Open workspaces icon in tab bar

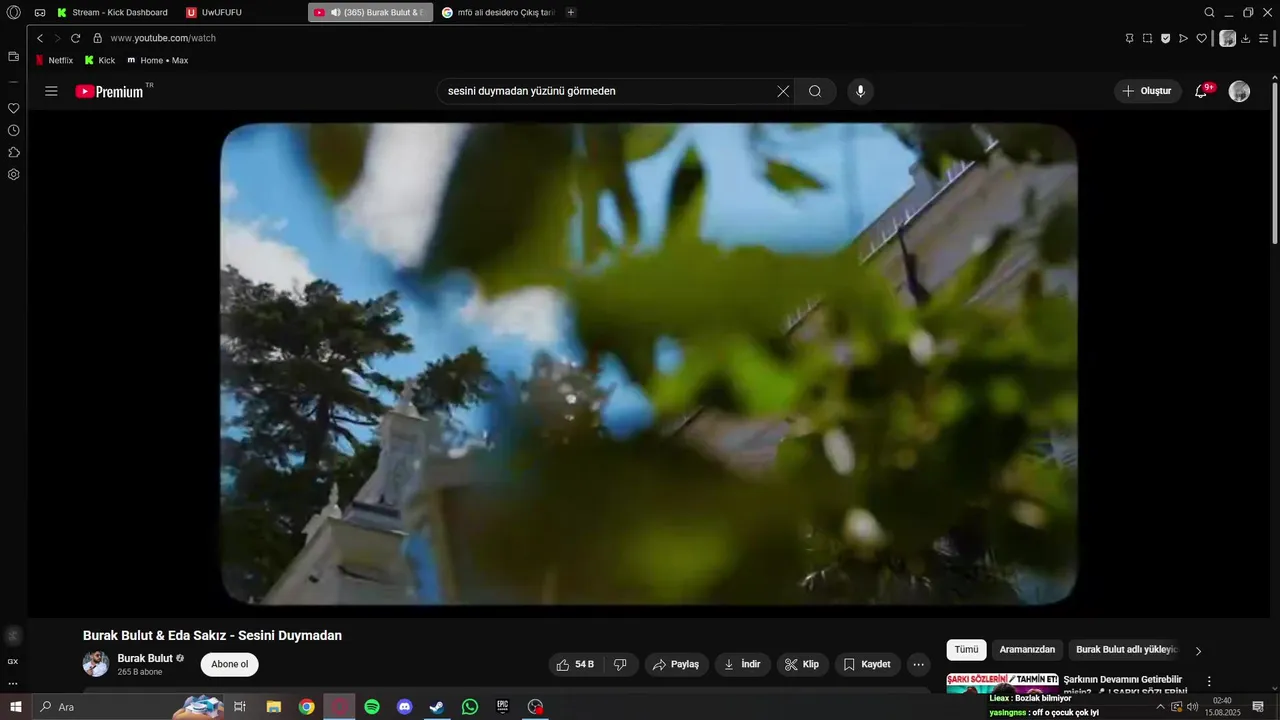(39, 12)
